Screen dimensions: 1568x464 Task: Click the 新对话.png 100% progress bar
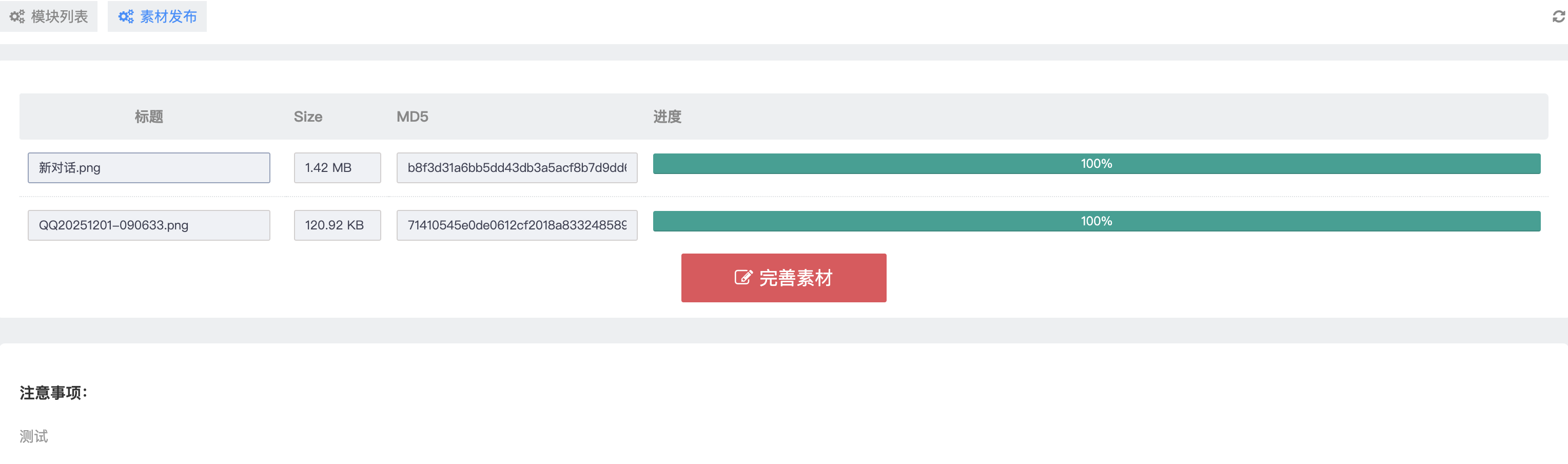(1096, 164)
